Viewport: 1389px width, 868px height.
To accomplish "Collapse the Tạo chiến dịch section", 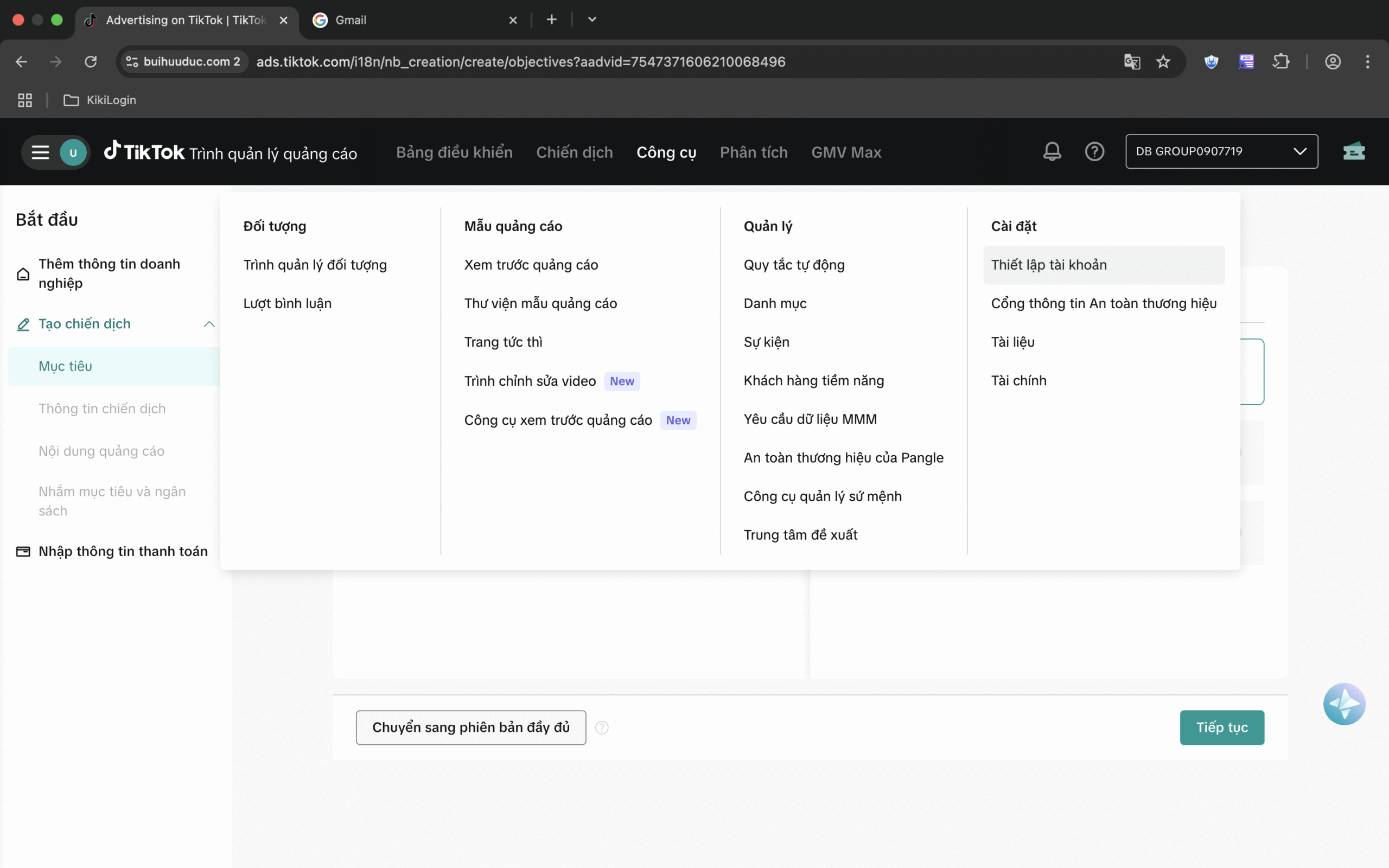I will tap(209, 324).
